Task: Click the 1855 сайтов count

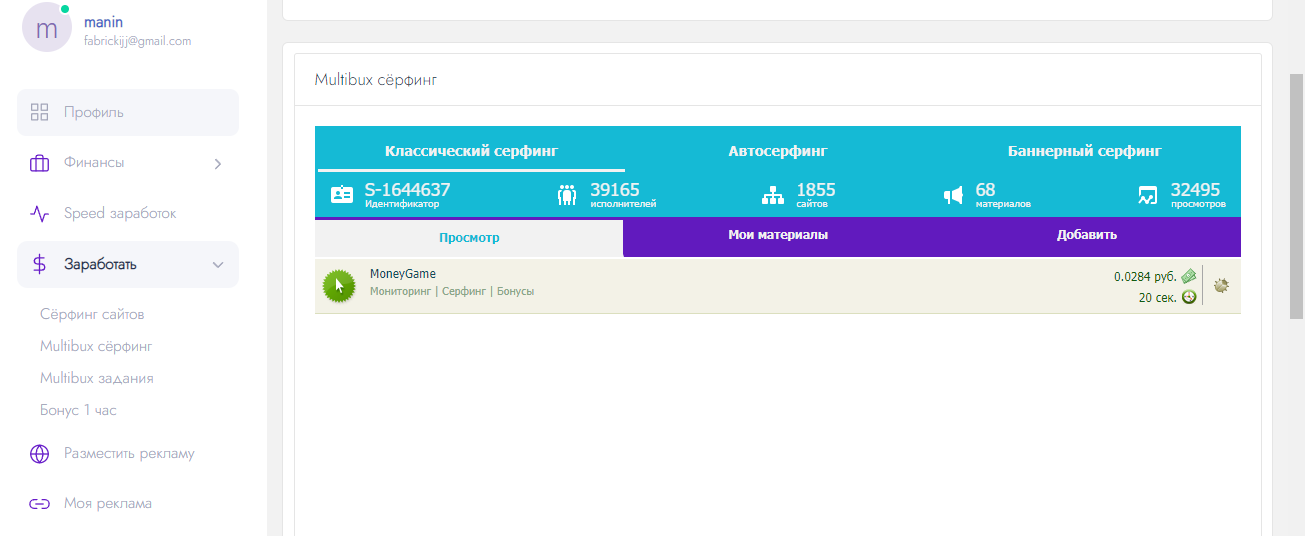Action: [816, 189]
